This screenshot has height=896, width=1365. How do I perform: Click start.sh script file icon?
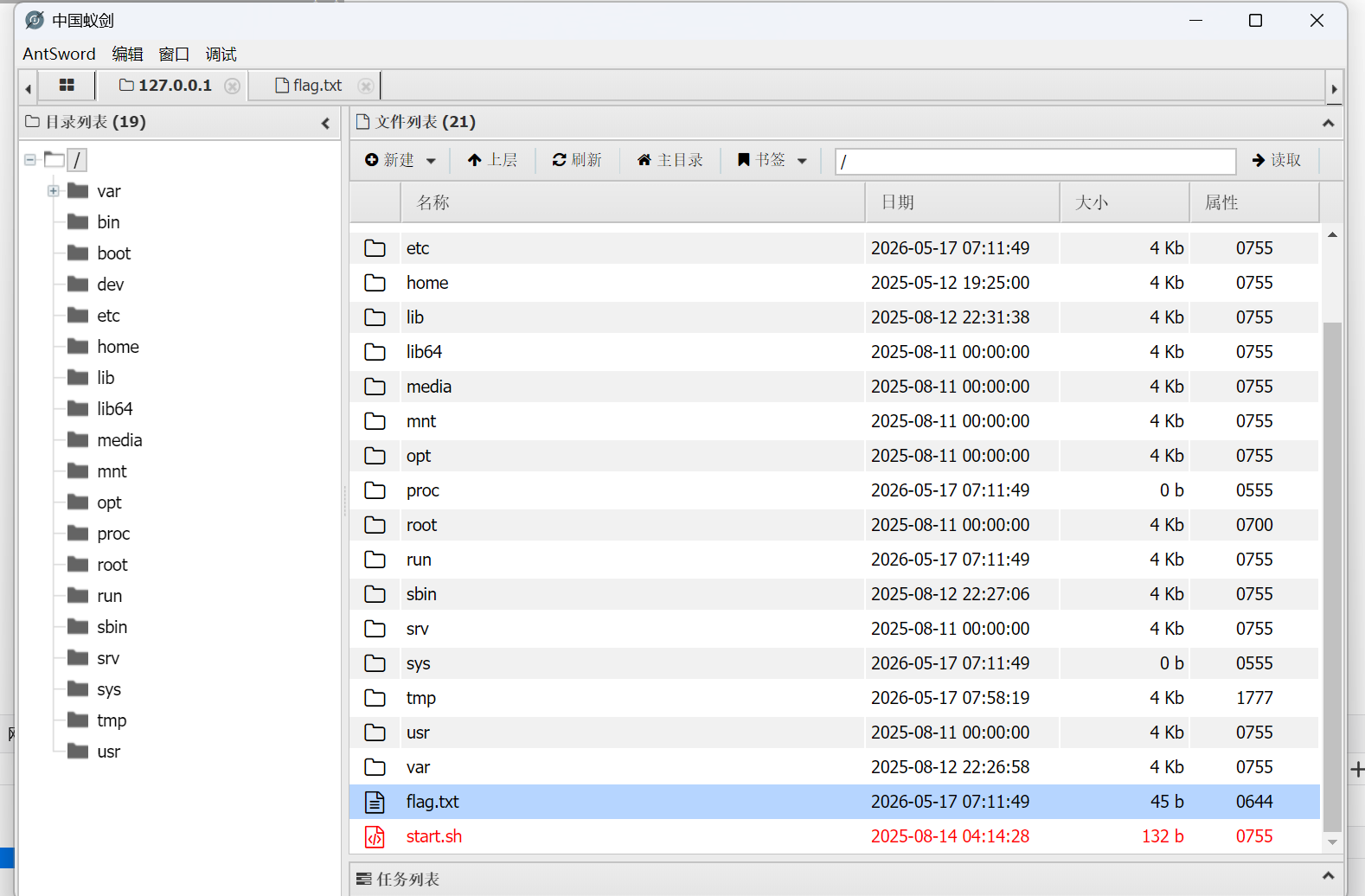tap(375, 836)
